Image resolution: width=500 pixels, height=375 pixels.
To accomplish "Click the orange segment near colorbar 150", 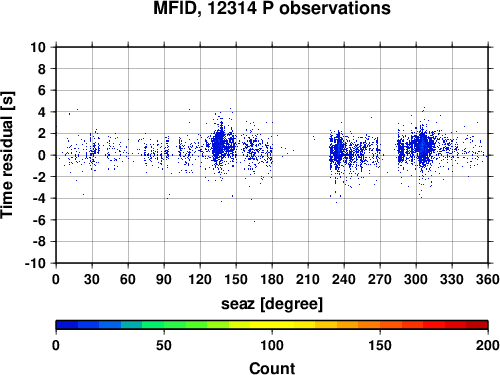I will [380, 325].
